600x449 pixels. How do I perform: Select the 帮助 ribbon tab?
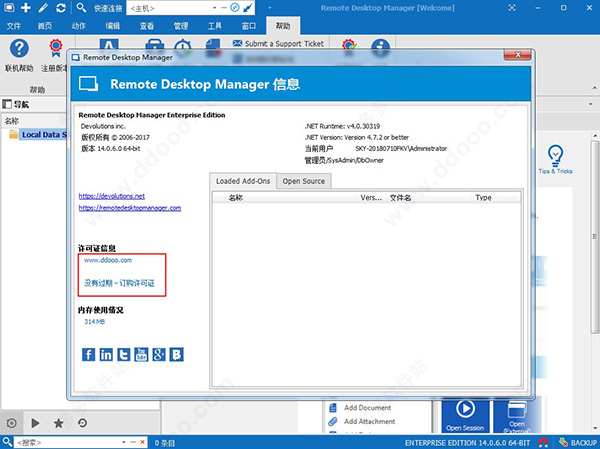coord(283,26)
